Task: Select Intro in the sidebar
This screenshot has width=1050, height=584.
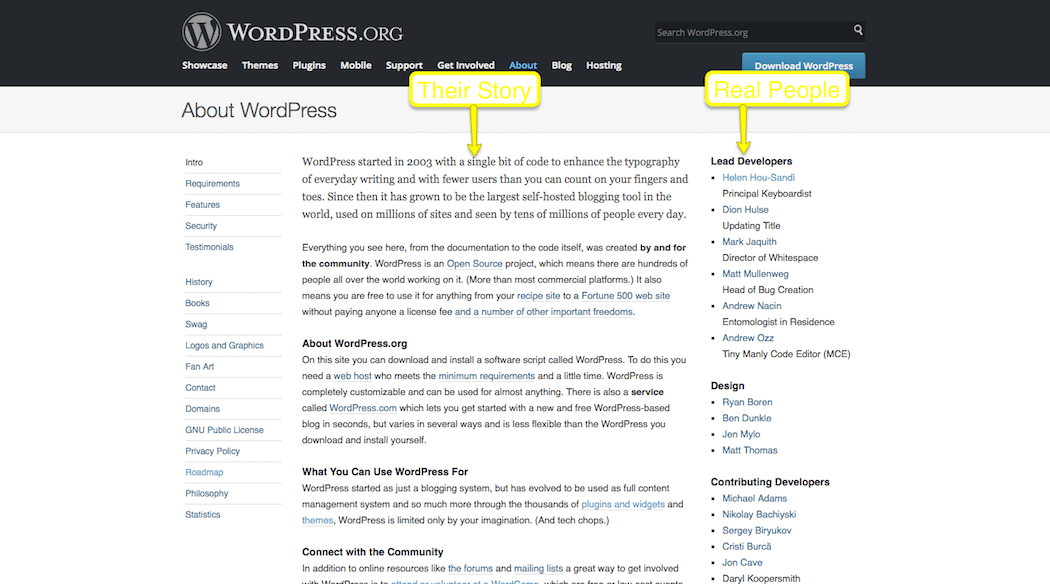Action: click(194, 163)
